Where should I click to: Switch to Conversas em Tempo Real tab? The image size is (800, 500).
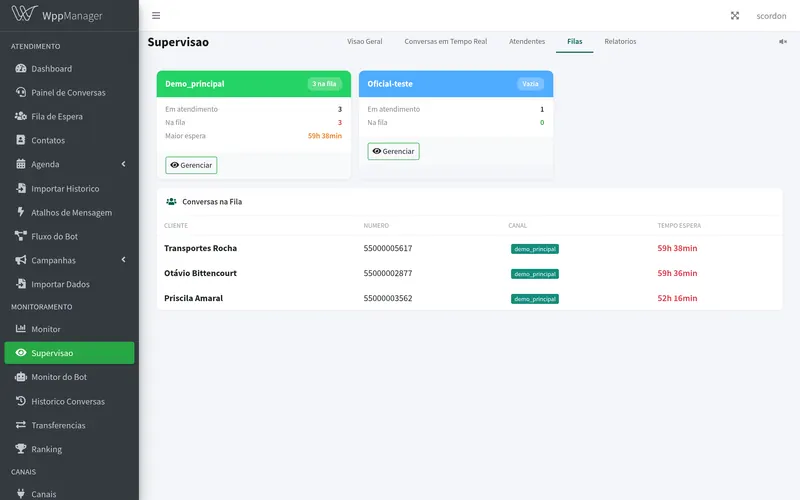click(445, 41)
